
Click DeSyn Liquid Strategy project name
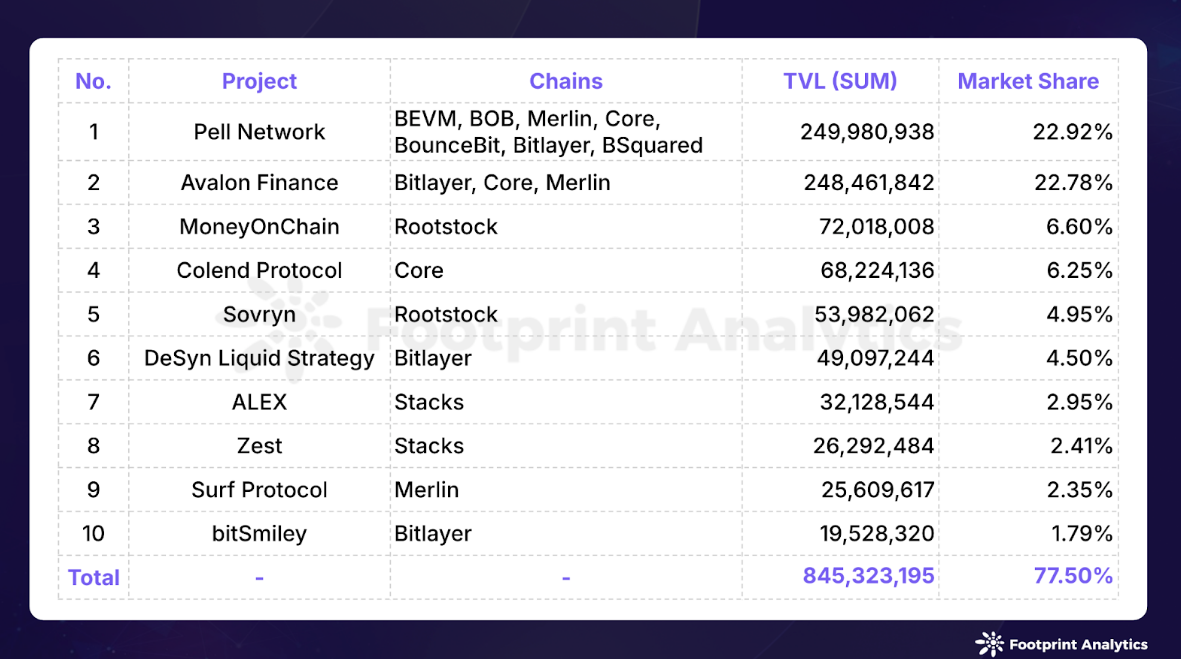coord(259,358)
